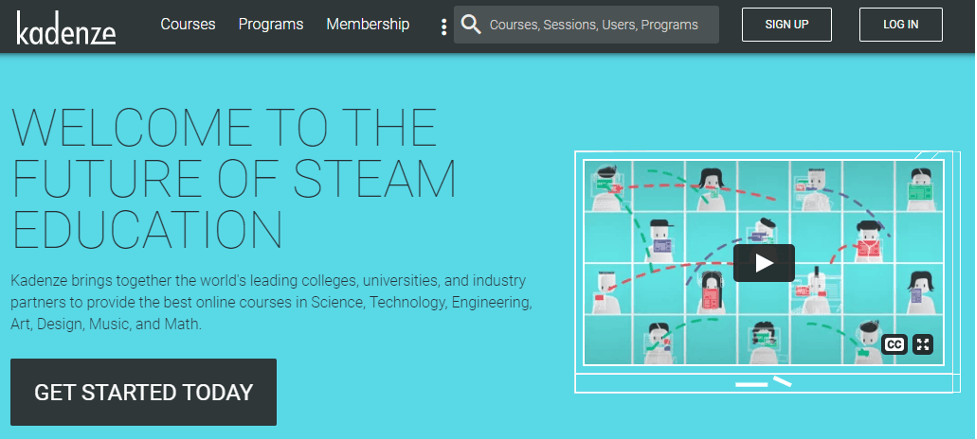Expand the video to fullscreen
Viewport: 977px width, 439px height.
click(923, 344)
